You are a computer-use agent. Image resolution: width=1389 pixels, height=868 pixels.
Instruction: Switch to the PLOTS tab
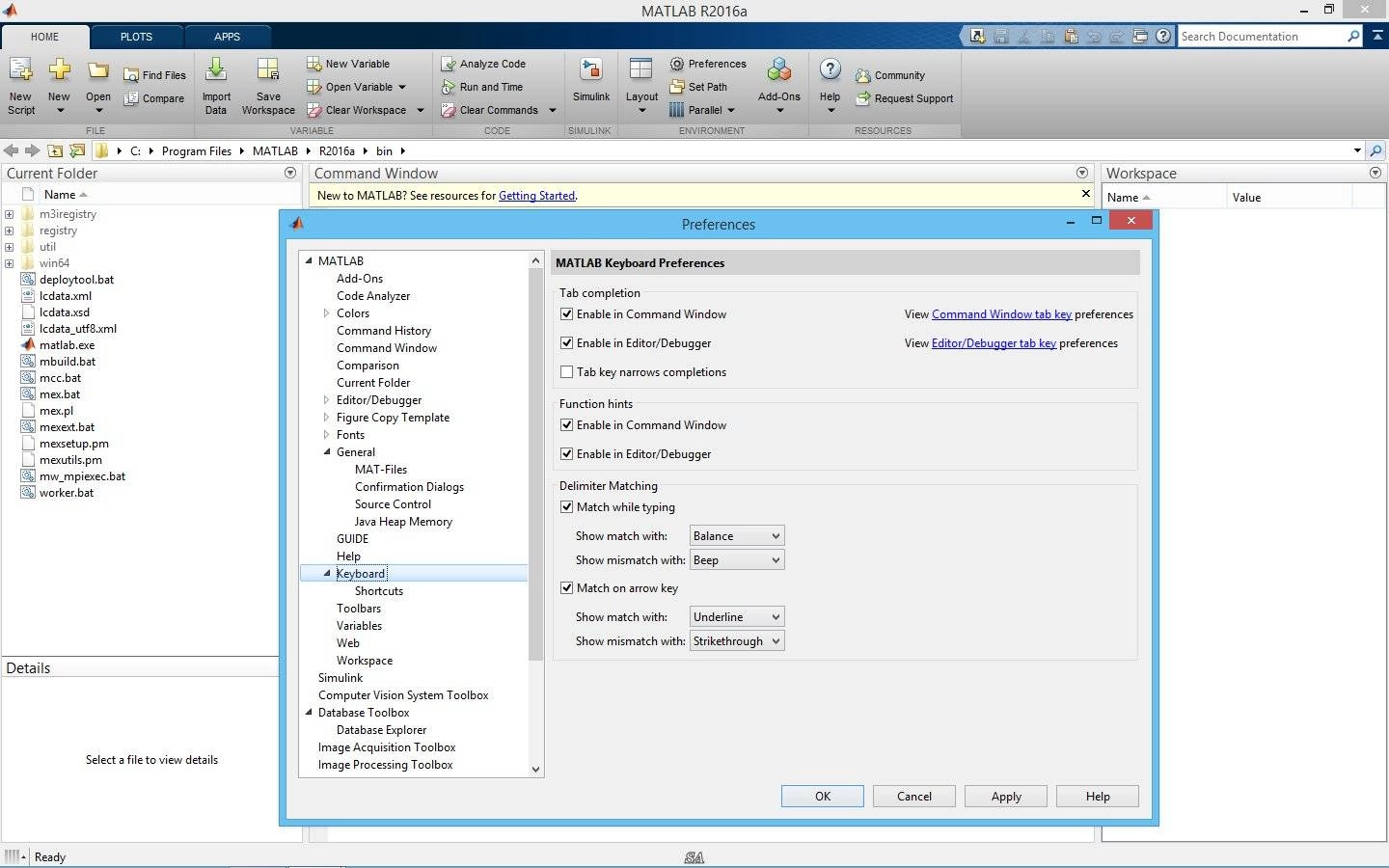136,37
